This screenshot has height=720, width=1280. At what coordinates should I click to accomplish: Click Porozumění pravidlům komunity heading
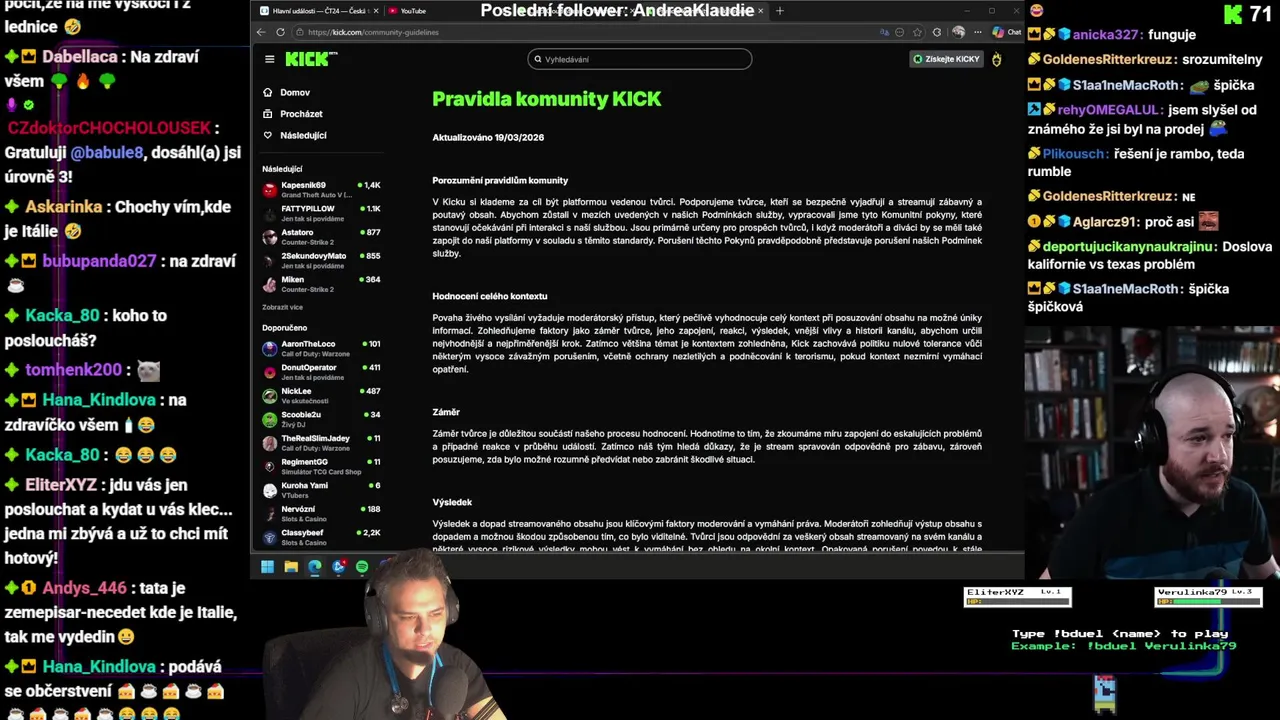click(x=500, y=181)
